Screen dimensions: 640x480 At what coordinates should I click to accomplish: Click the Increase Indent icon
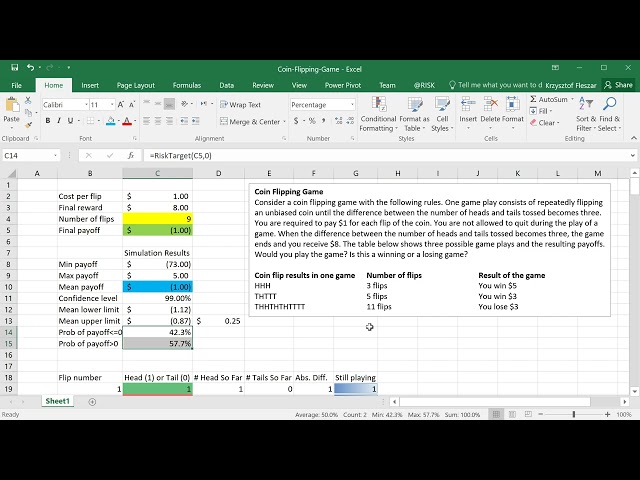196,121
